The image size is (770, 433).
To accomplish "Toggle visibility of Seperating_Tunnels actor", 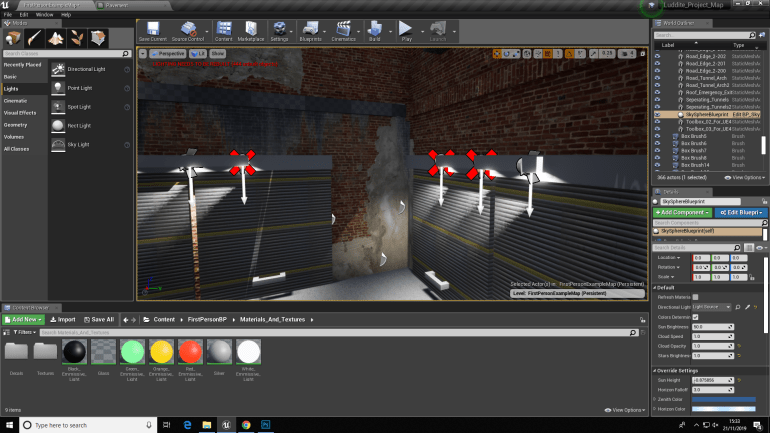I will pos(657,100).
